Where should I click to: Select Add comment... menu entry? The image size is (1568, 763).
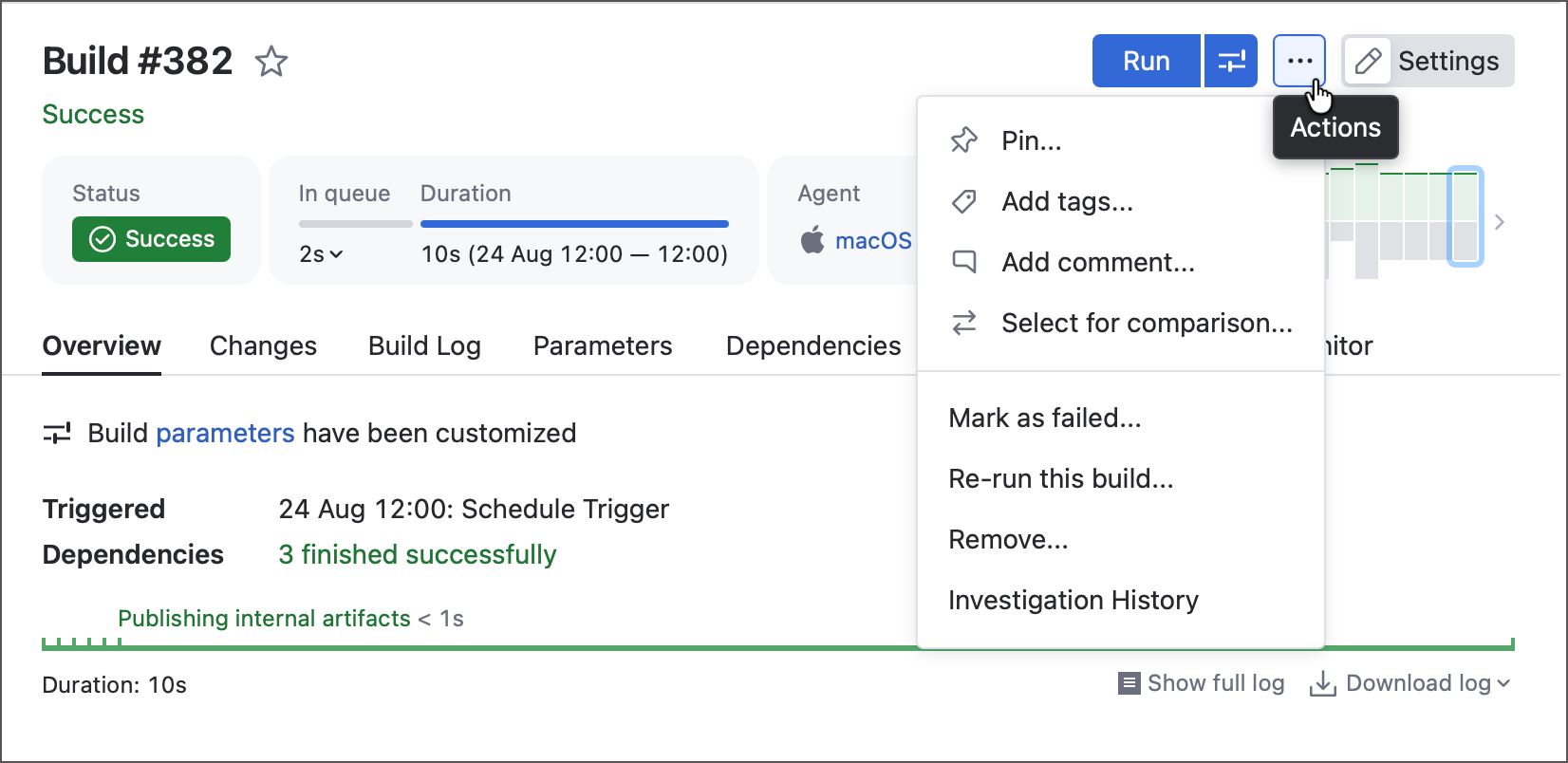[1121, 262]
